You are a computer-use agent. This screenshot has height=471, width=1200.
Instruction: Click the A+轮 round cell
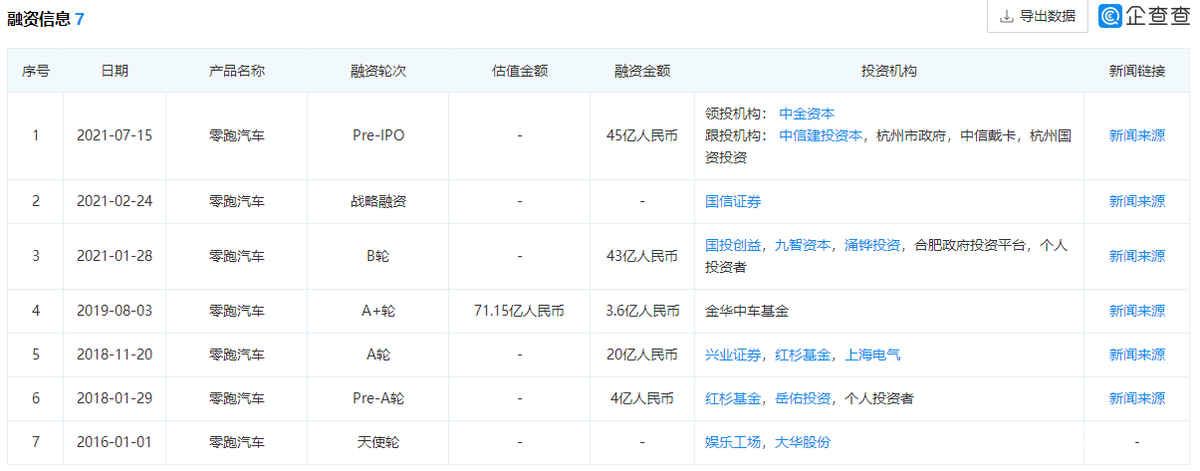point(378,311)
